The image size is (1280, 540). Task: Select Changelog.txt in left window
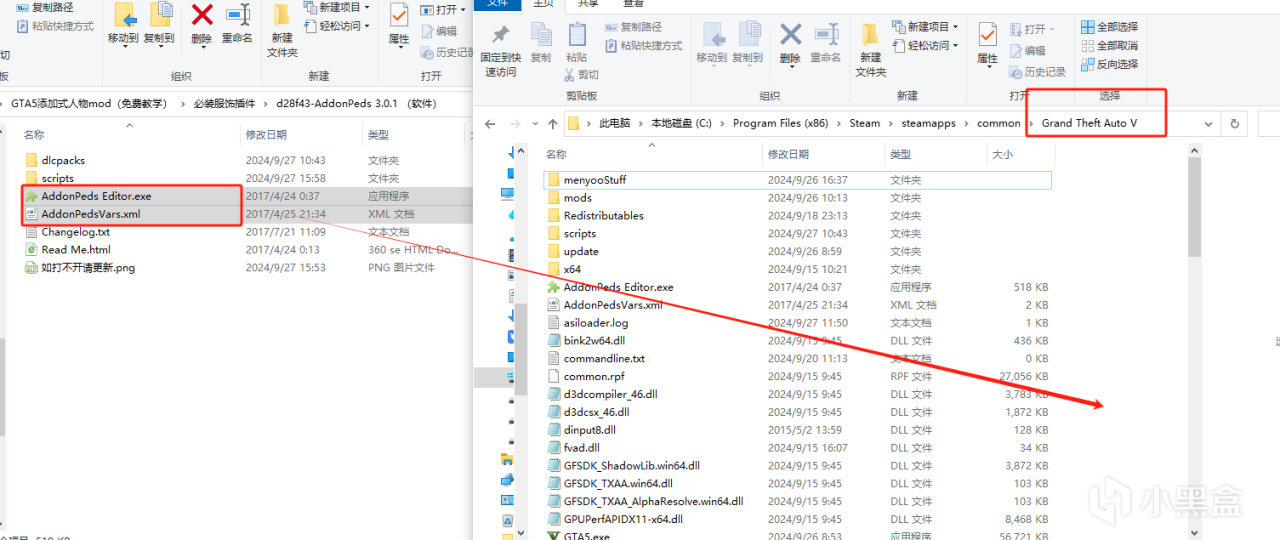pyautogui.click(x=68, y=232)
